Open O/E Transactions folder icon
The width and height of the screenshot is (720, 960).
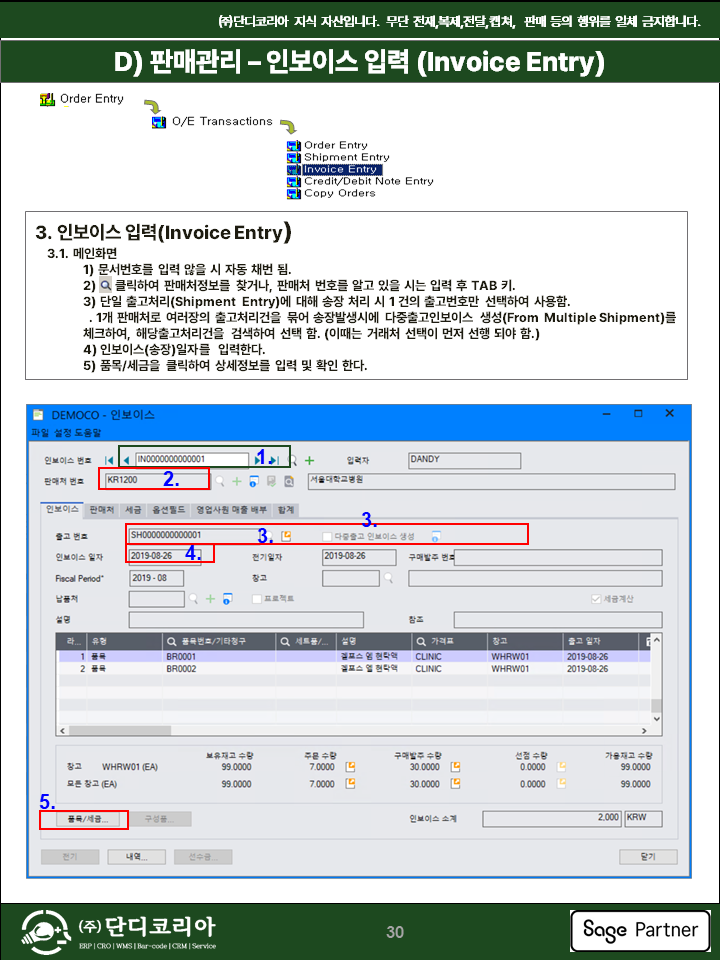coord(159,122)
